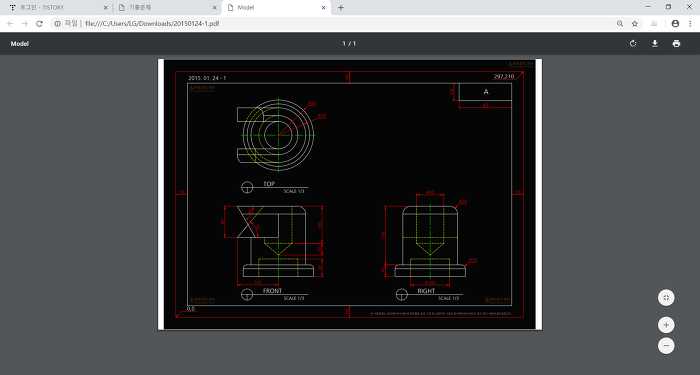Click the RIGHT view label in drawing

pyautogui.click(x=426, y=291)
